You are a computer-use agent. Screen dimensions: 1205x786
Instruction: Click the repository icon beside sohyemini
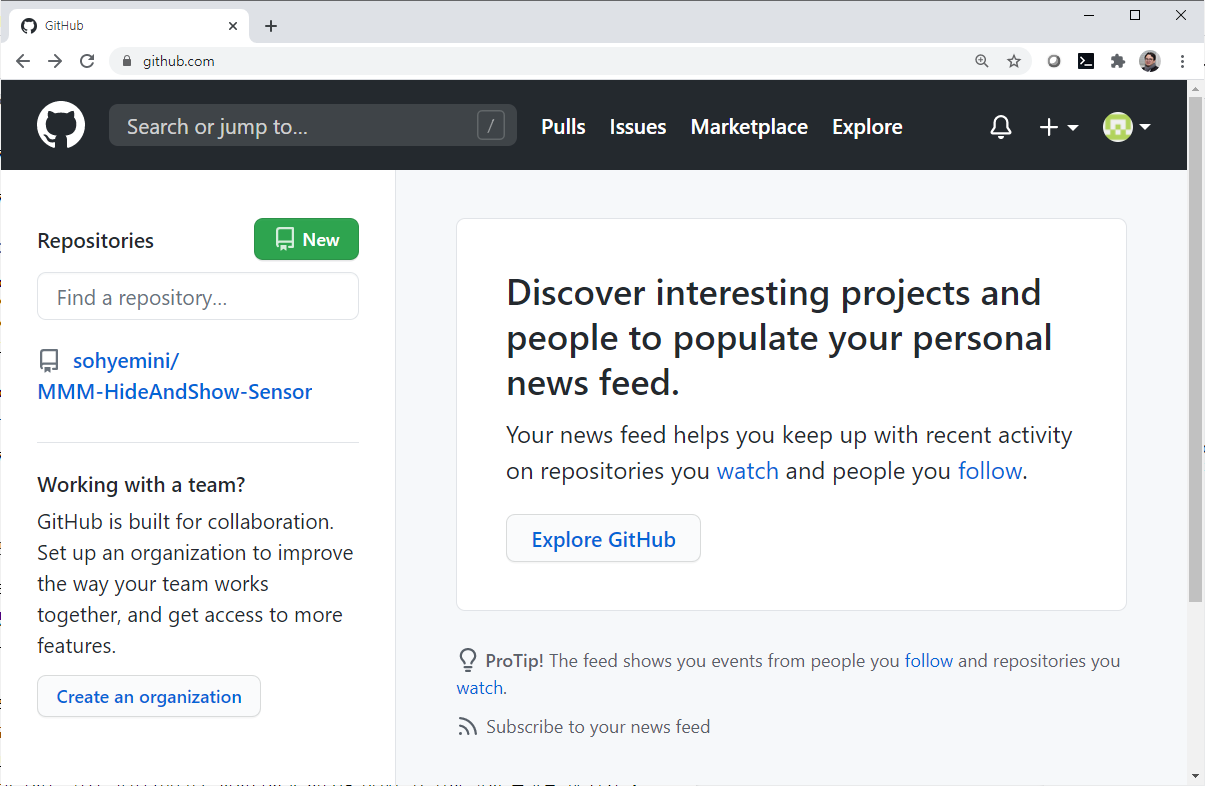tap(48, 361)
